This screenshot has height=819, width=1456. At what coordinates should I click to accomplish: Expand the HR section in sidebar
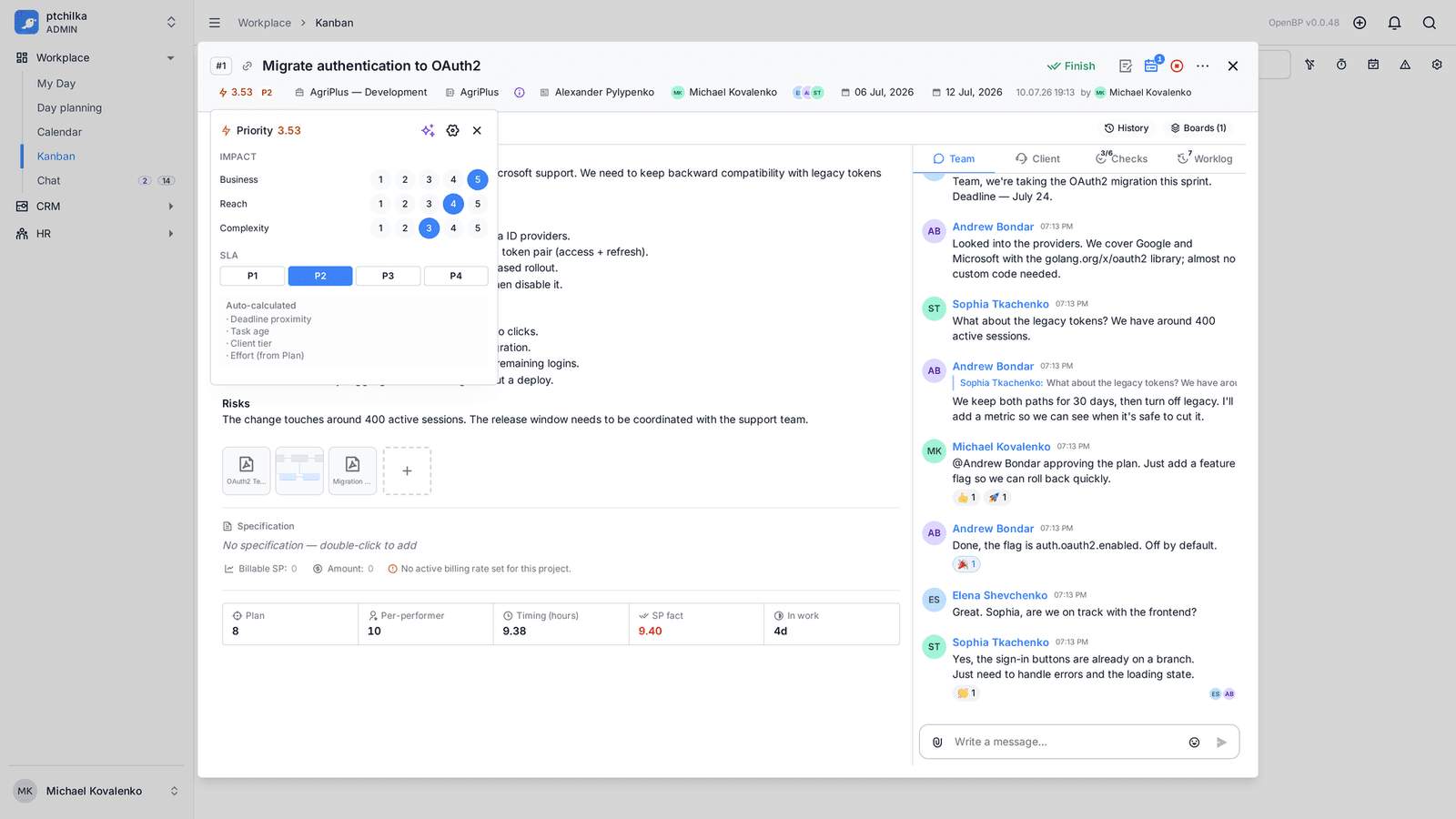coord(170,234)
